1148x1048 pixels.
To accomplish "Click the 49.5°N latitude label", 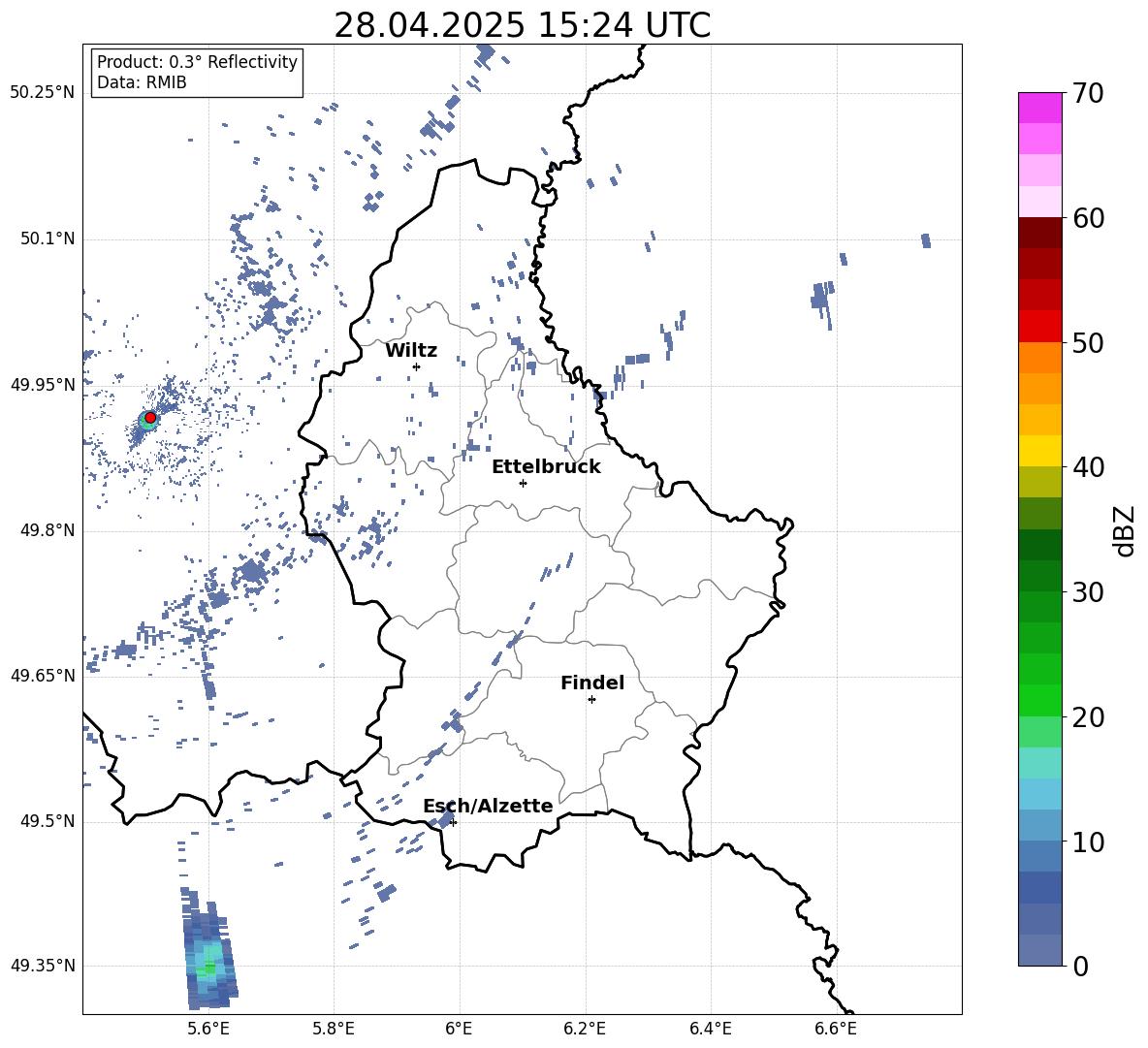I will pos(47,821).
